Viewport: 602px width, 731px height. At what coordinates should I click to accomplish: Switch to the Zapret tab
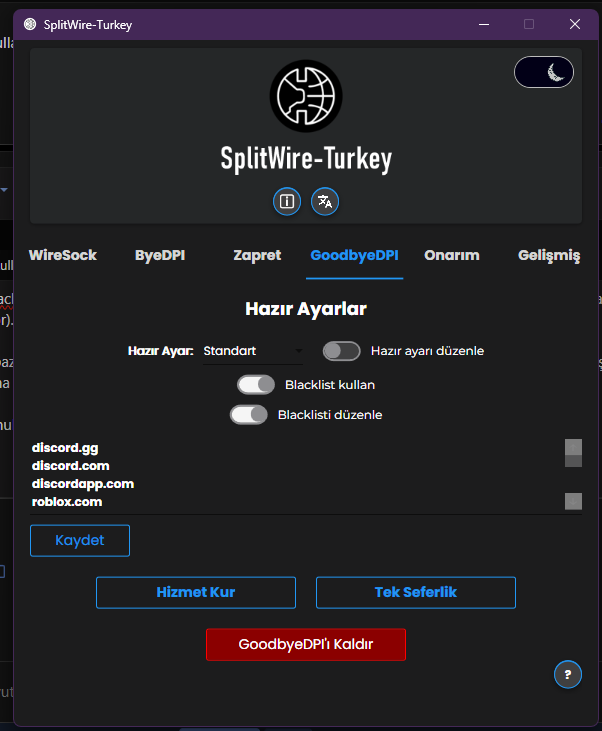tap(257, 255)
